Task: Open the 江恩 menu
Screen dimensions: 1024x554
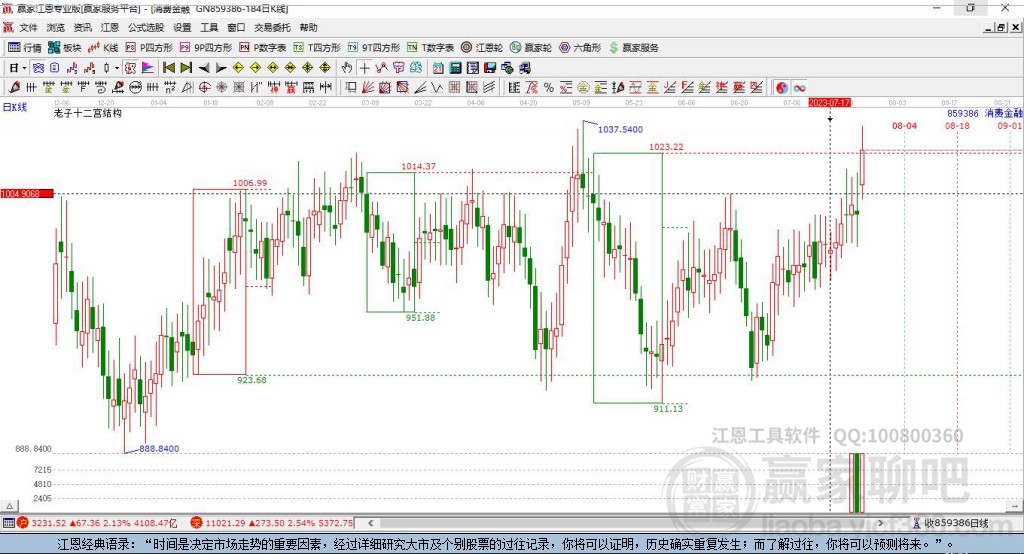Action: click(x=110, y=27)
